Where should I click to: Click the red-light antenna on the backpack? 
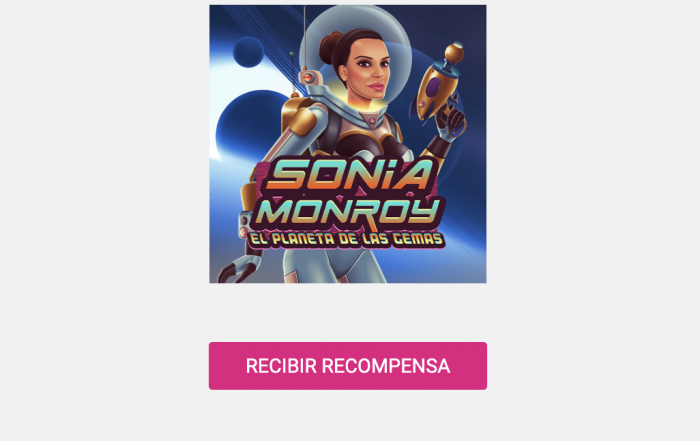[309, 77]
